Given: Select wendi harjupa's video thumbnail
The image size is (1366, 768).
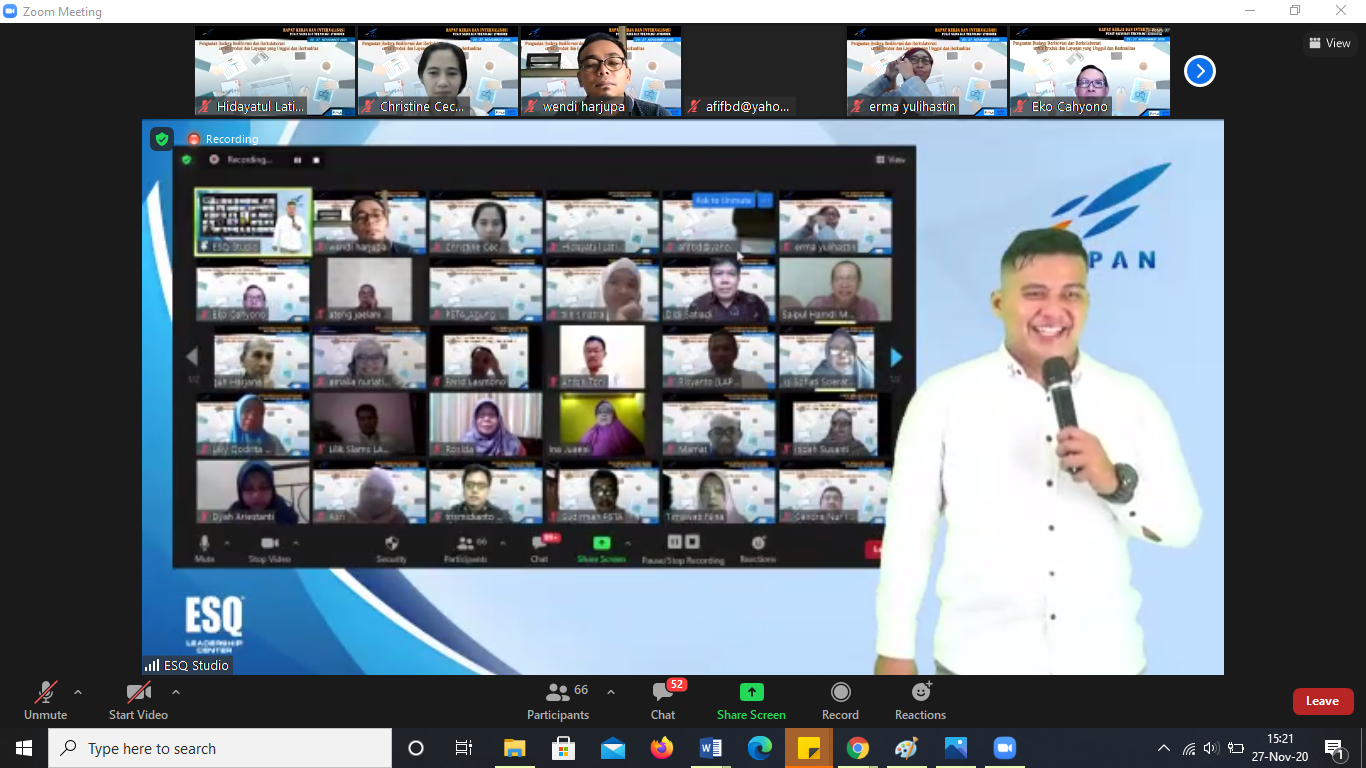Looking at the screenshot, I should (601, 71).
